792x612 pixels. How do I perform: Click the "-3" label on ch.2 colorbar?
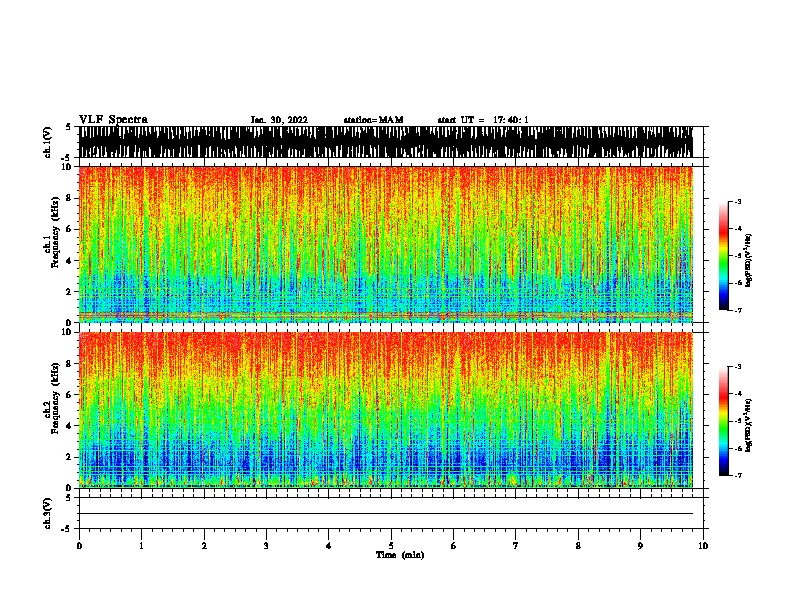point(737,367)
